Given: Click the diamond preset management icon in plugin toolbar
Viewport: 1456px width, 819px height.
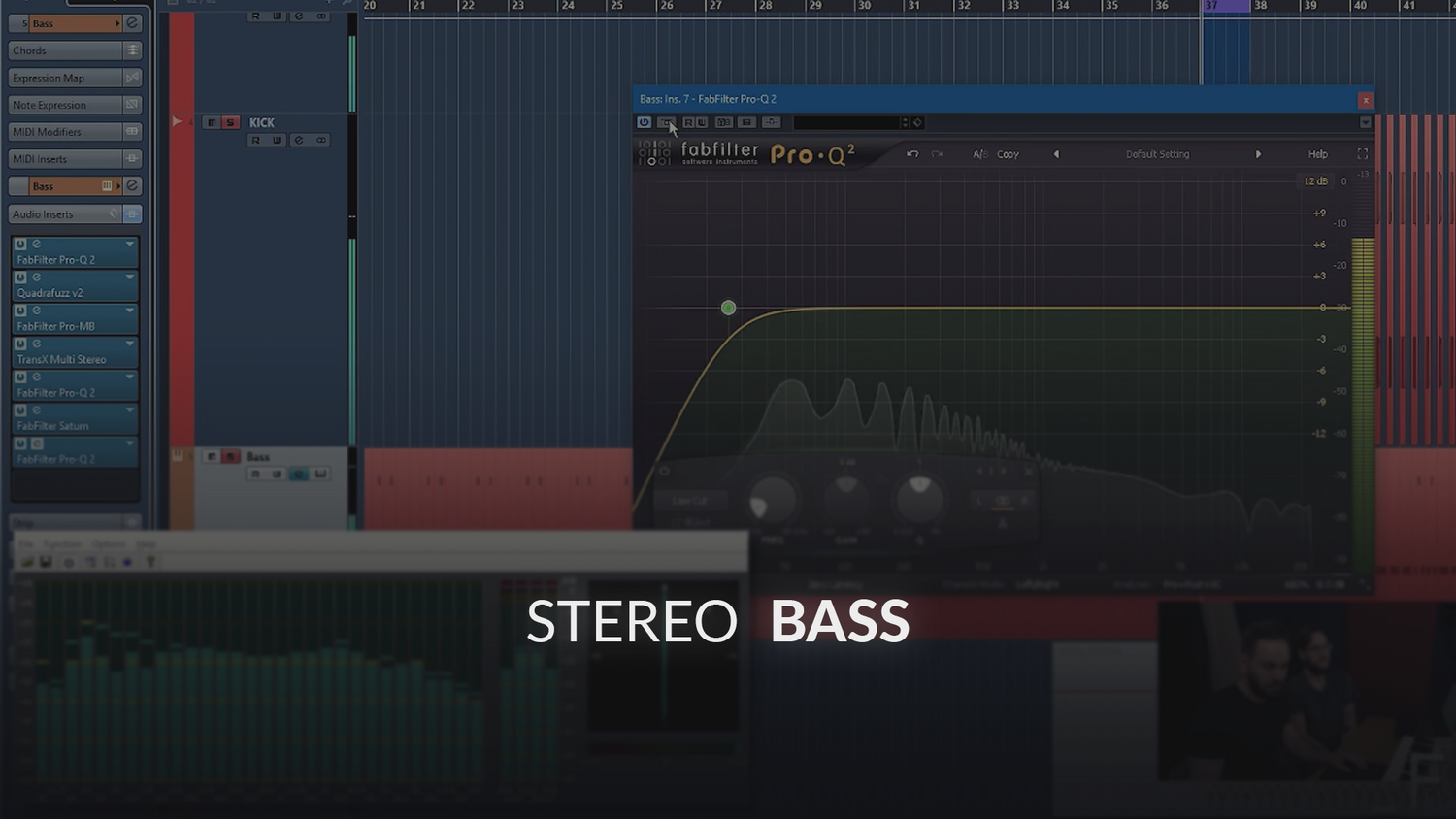Looking at the screenshot, I should point(917,122).
